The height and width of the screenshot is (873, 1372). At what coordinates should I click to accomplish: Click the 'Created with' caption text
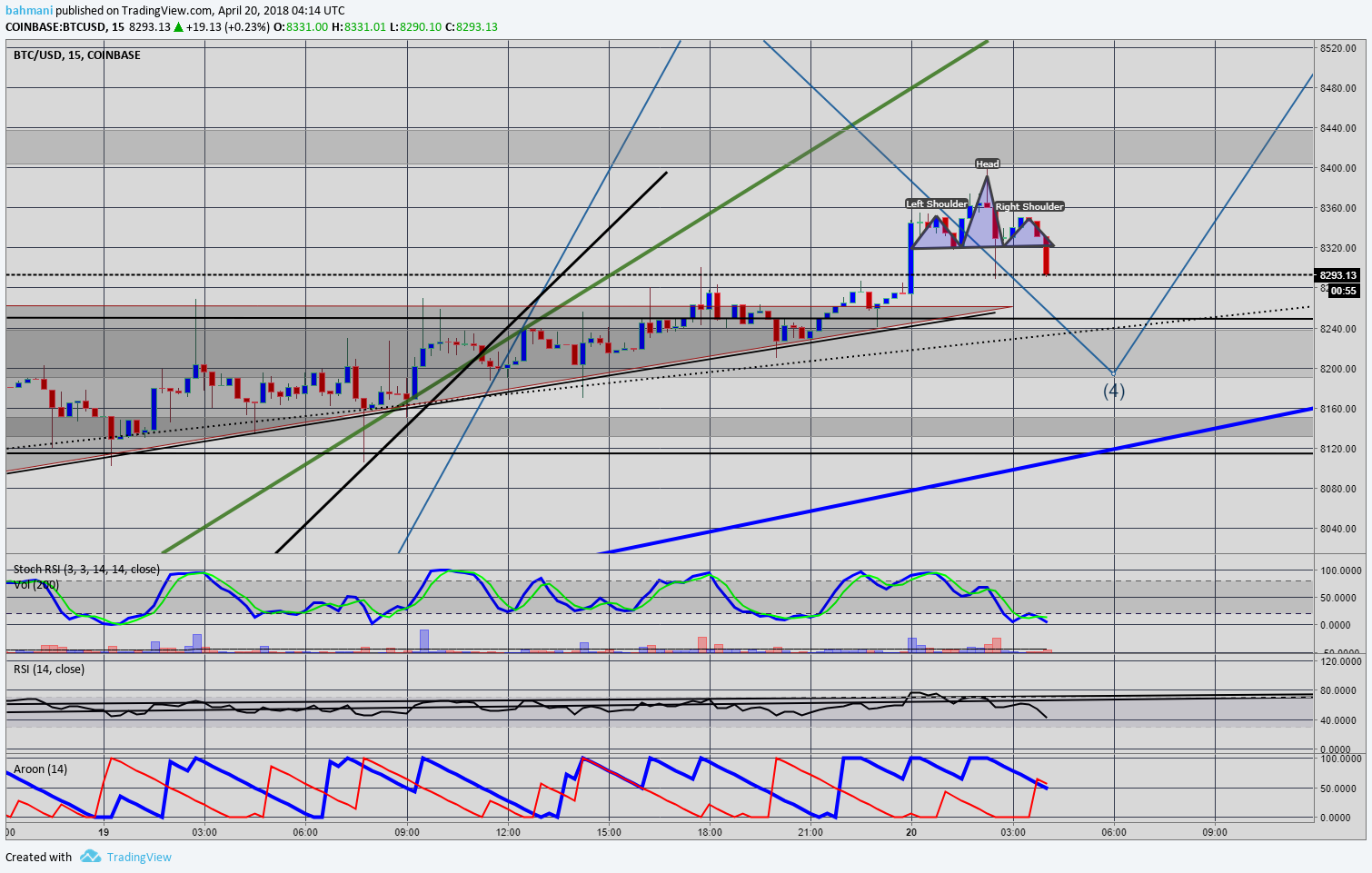(38, 857)
